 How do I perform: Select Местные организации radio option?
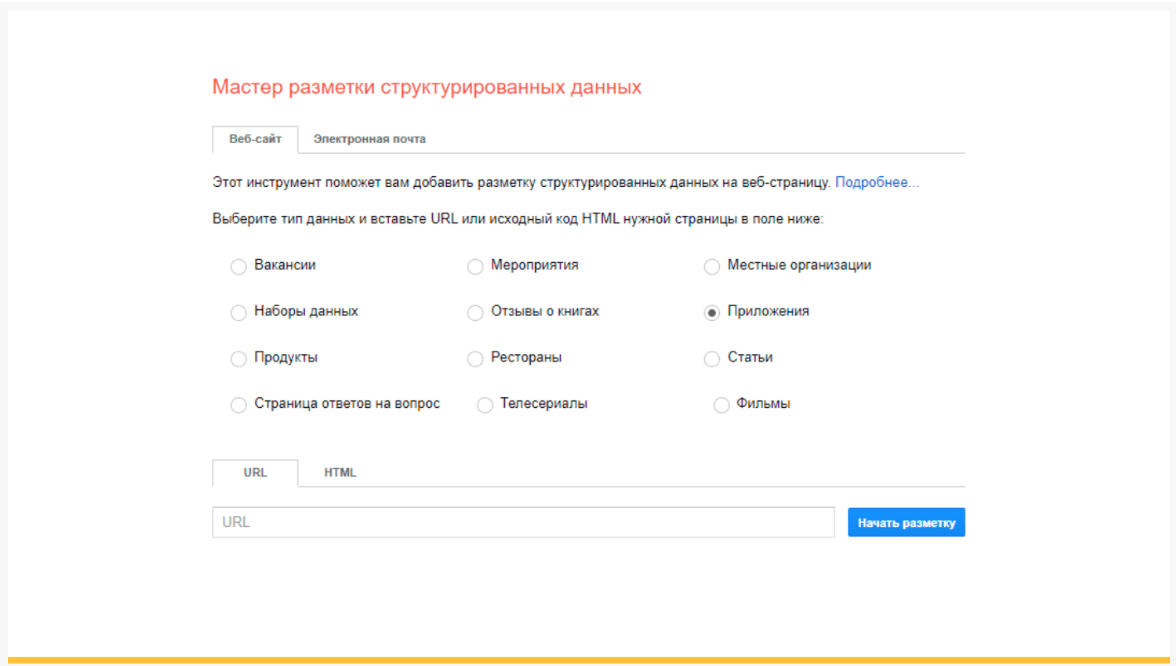coord(712,267)
